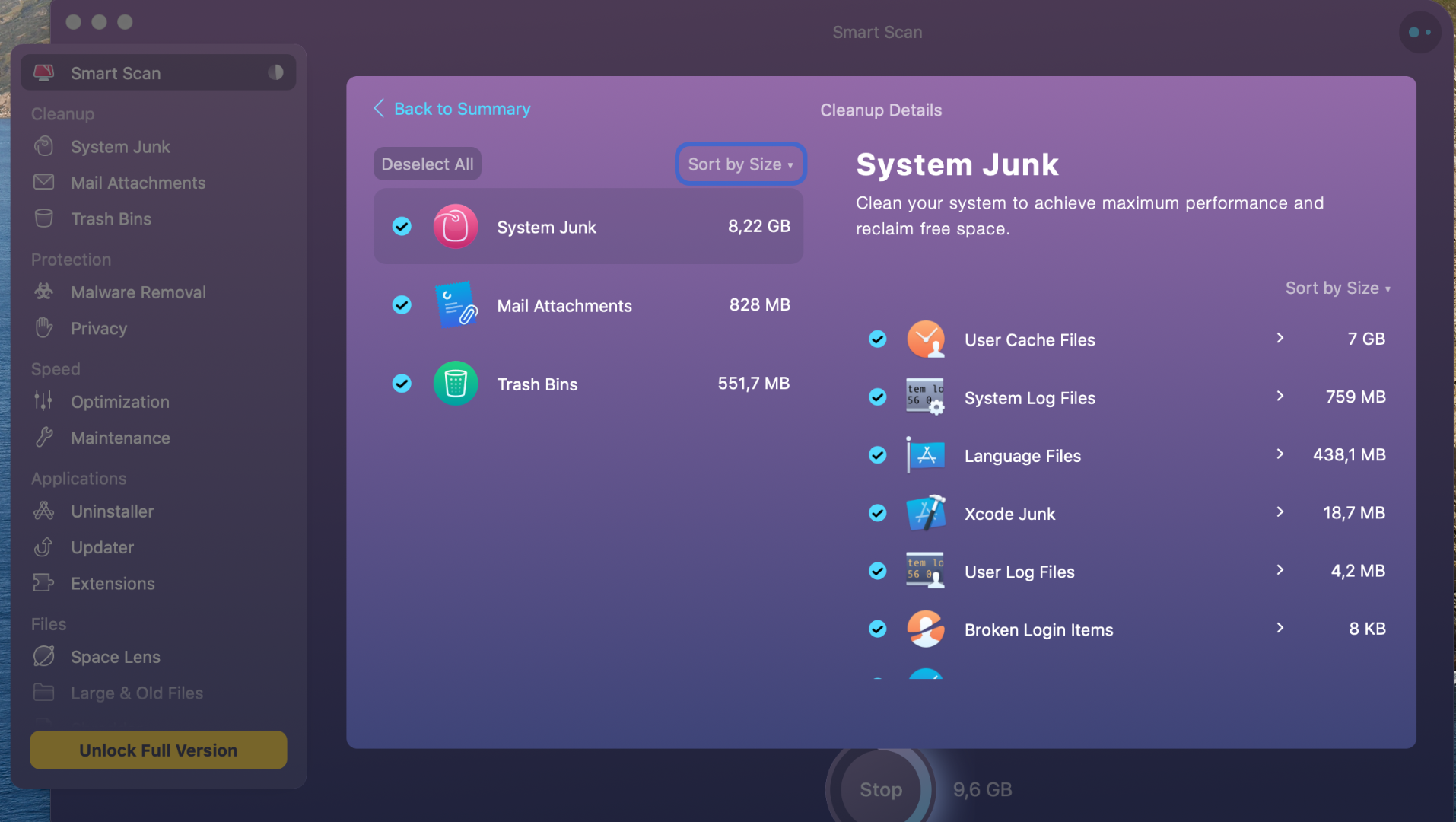This screenshot has height=822, width=1456.
Task: Go to the Malware Removal module
Action: pyautogui.click(x=158, y=292)
